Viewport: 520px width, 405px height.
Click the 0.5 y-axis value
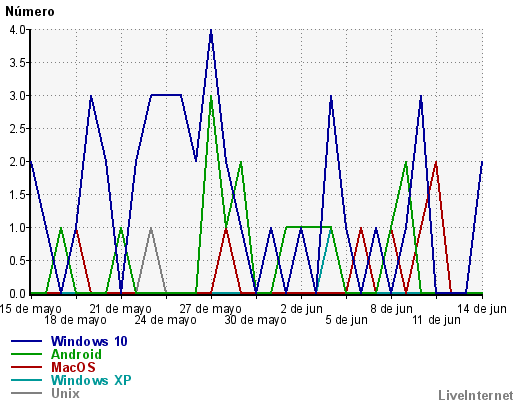pos(17,261)
